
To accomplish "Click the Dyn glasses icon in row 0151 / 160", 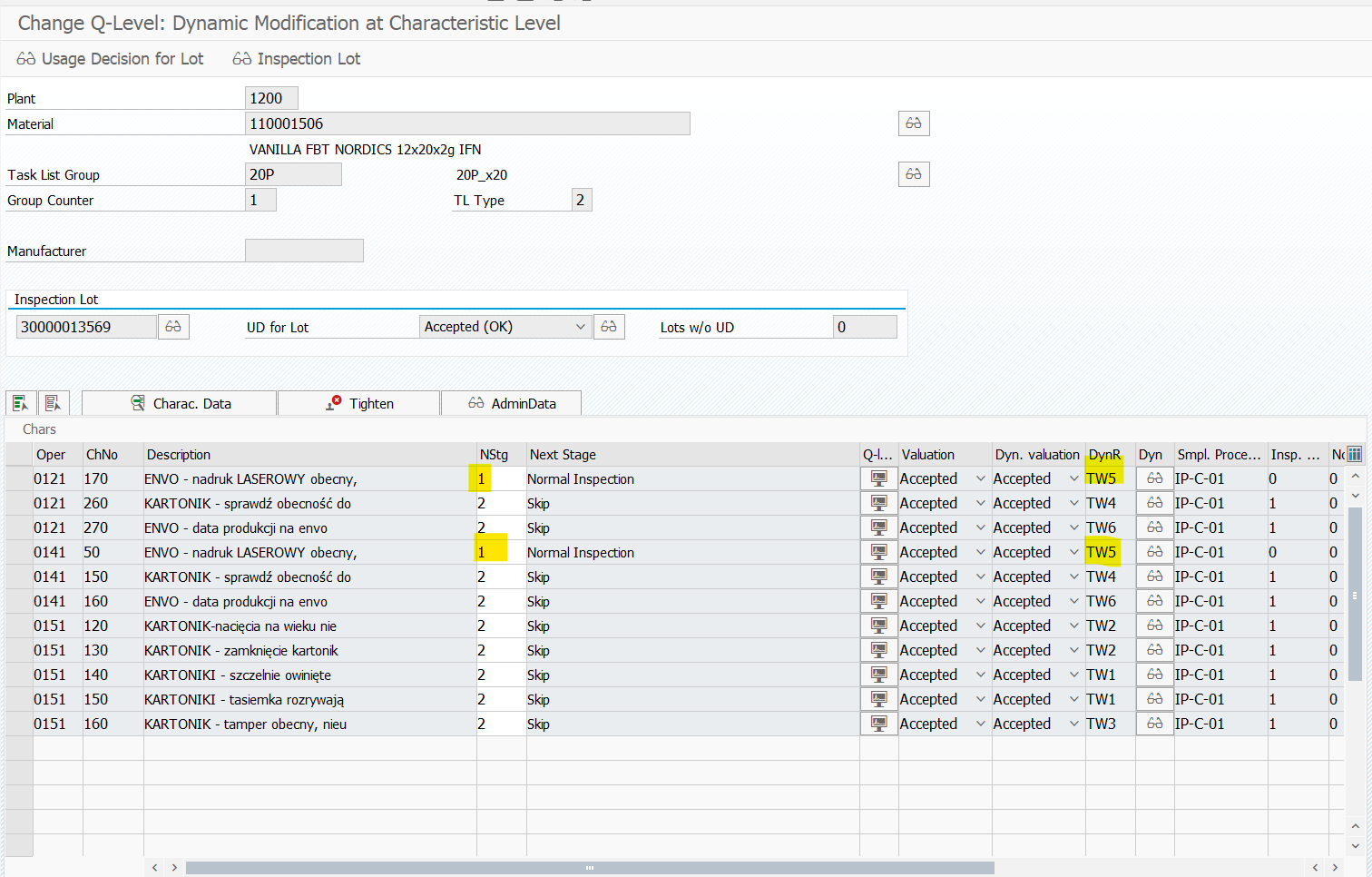I will 1154,724.
